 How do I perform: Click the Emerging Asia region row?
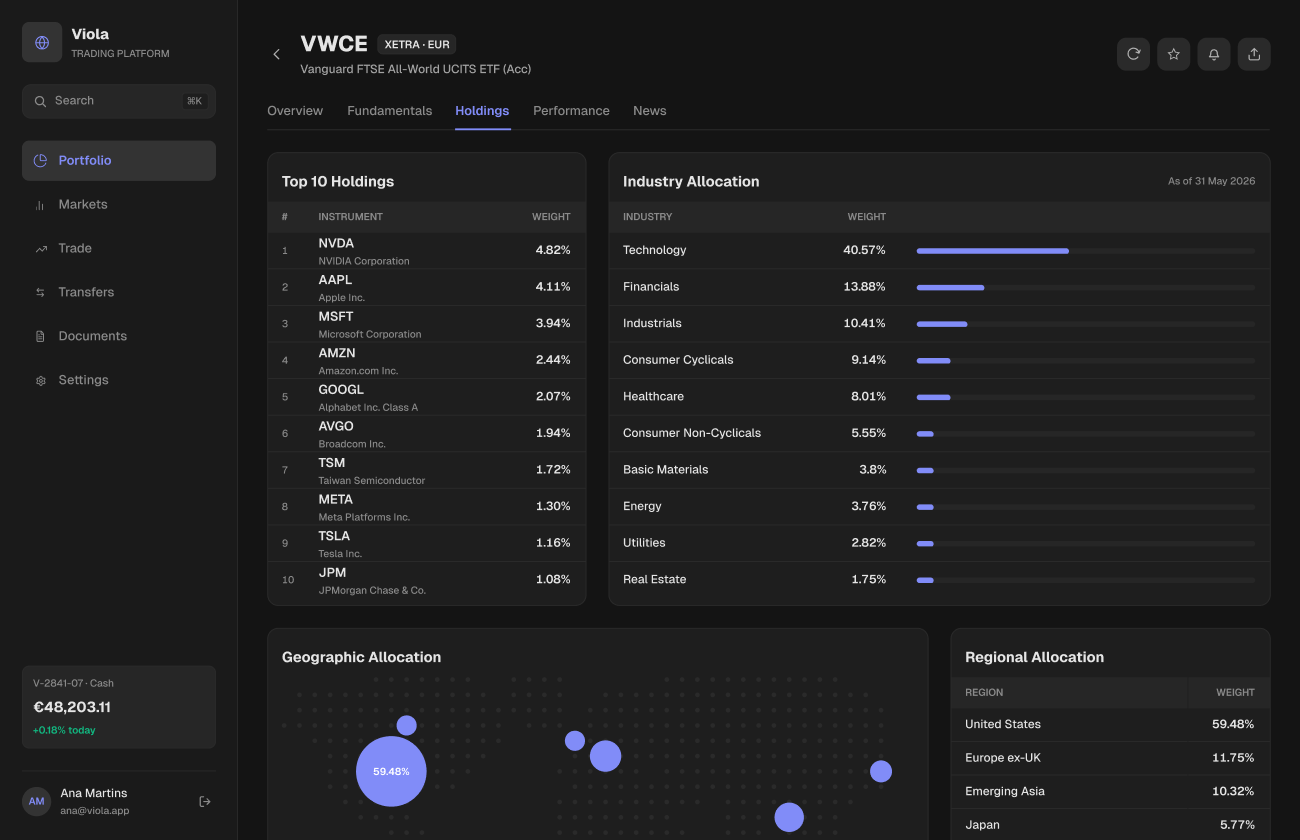pos(1110,792)
